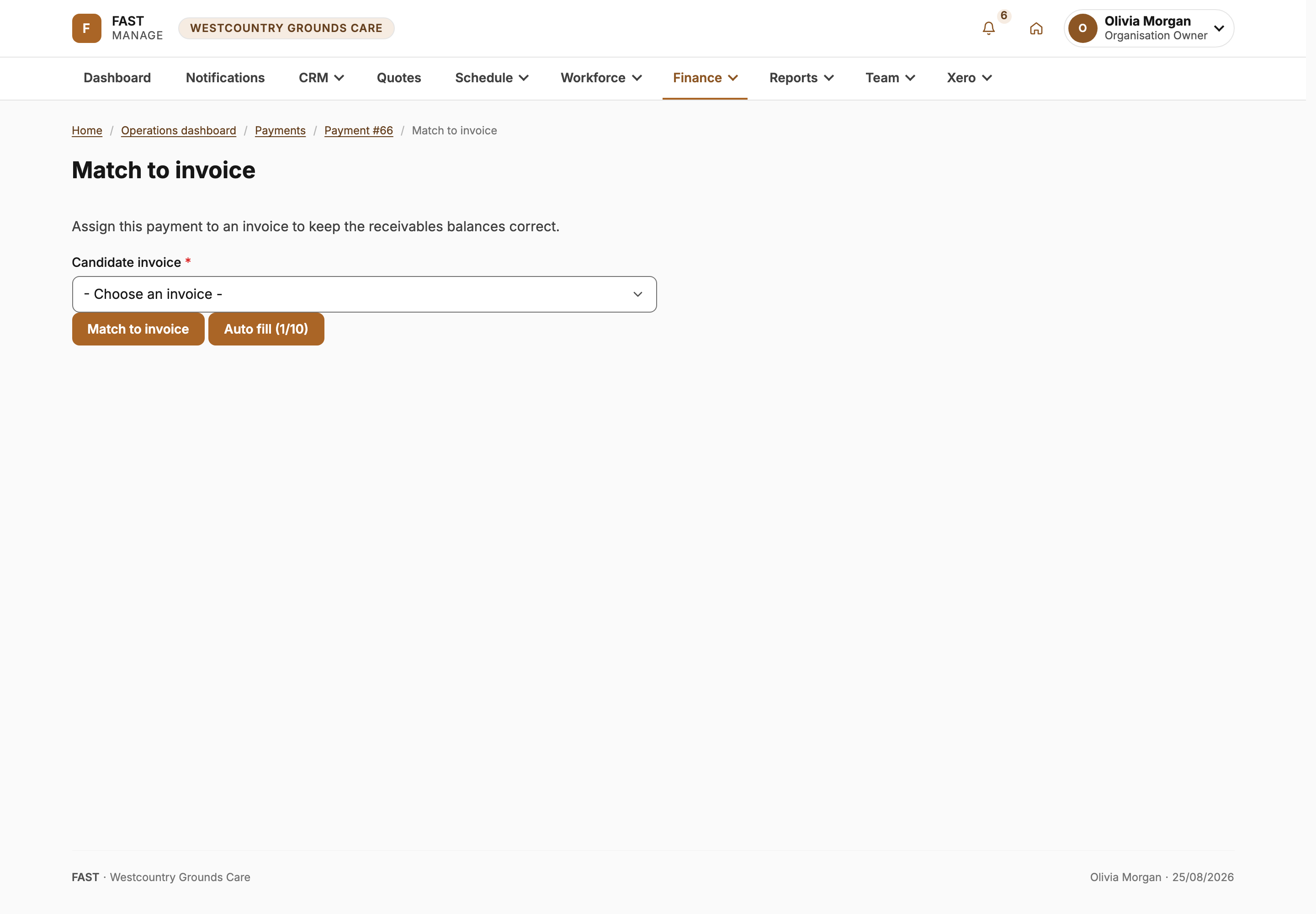Expand the CRM menu

coord(321,78)
